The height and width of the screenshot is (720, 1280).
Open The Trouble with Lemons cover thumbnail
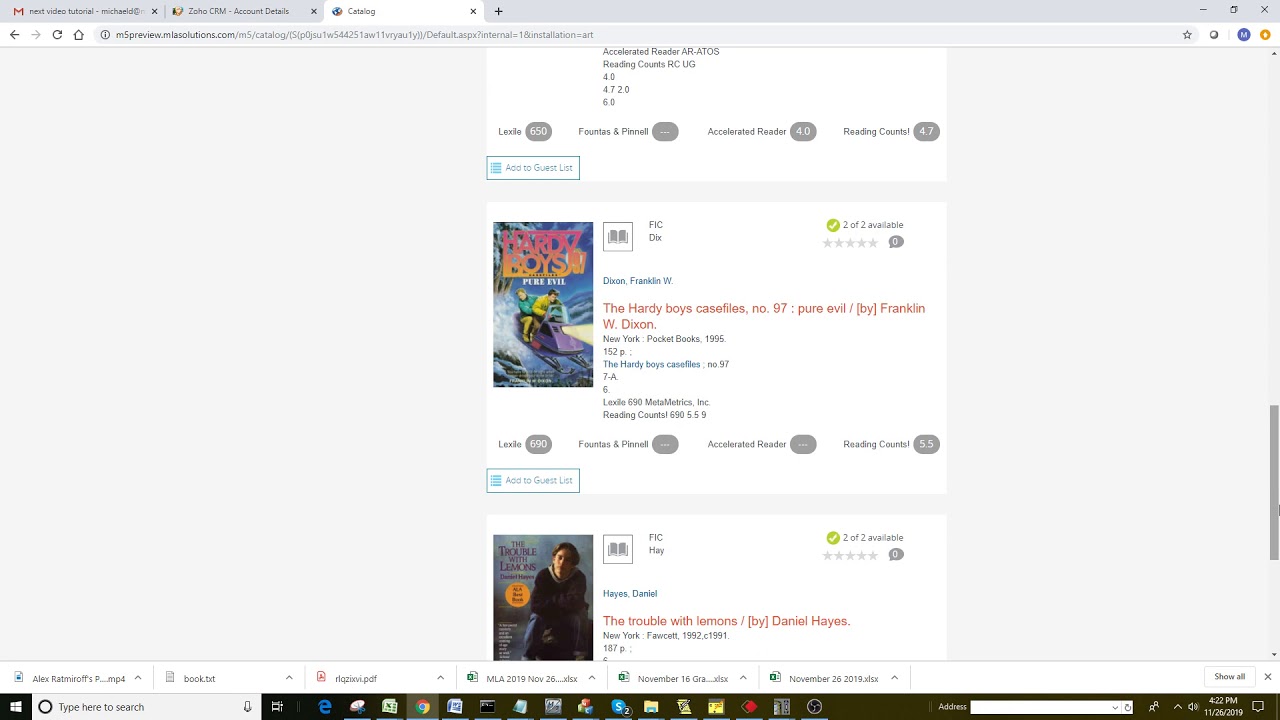543,597
